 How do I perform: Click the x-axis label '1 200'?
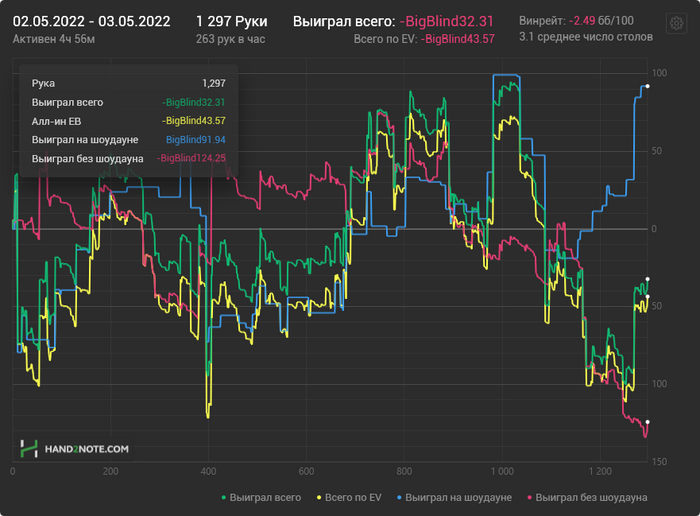click(600, 471)
